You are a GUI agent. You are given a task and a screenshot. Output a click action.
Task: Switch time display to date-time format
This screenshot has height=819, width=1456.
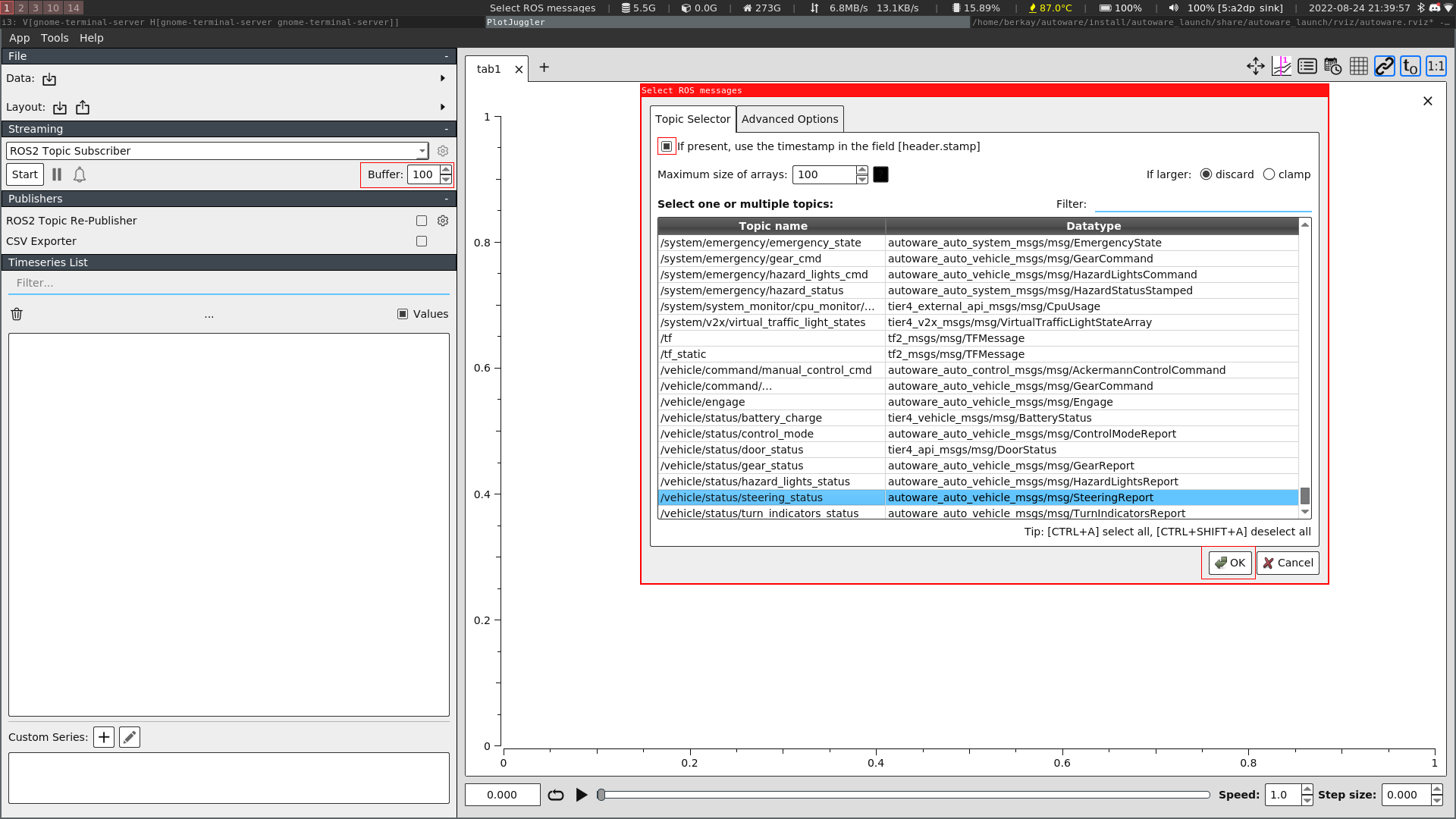click(1332, 66)
